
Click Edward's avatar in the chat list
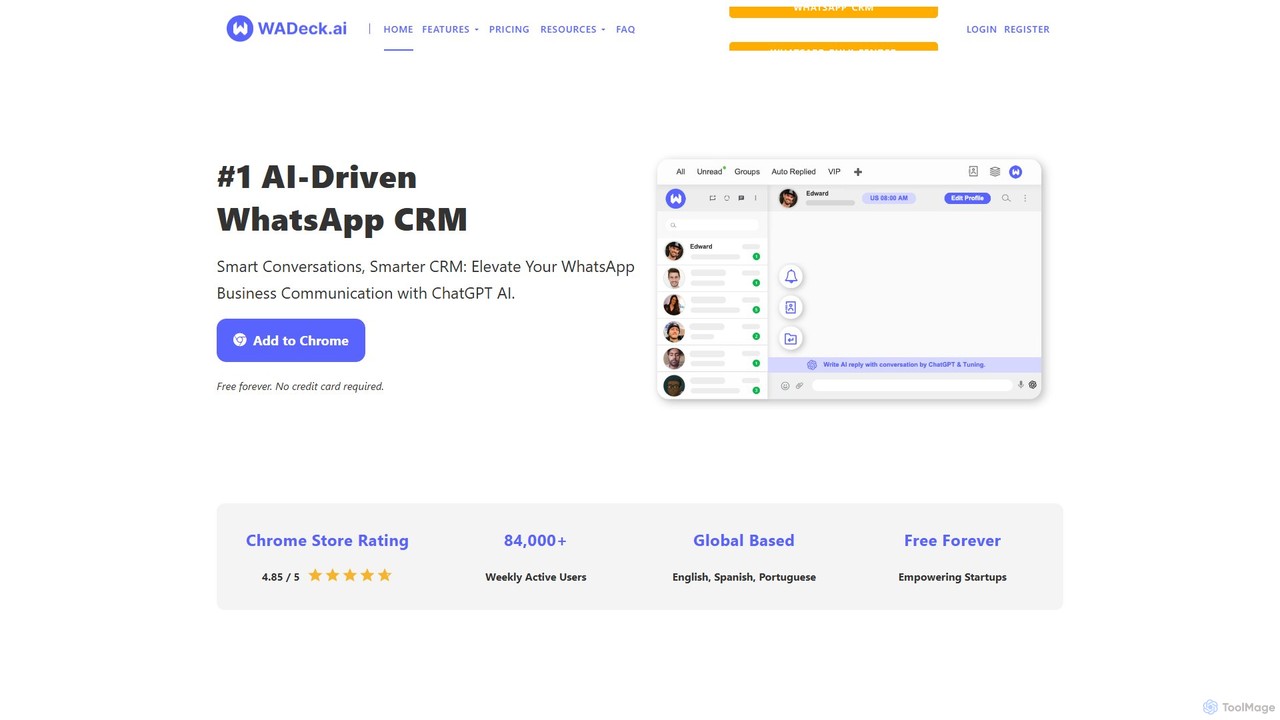(x=674, y=250)
